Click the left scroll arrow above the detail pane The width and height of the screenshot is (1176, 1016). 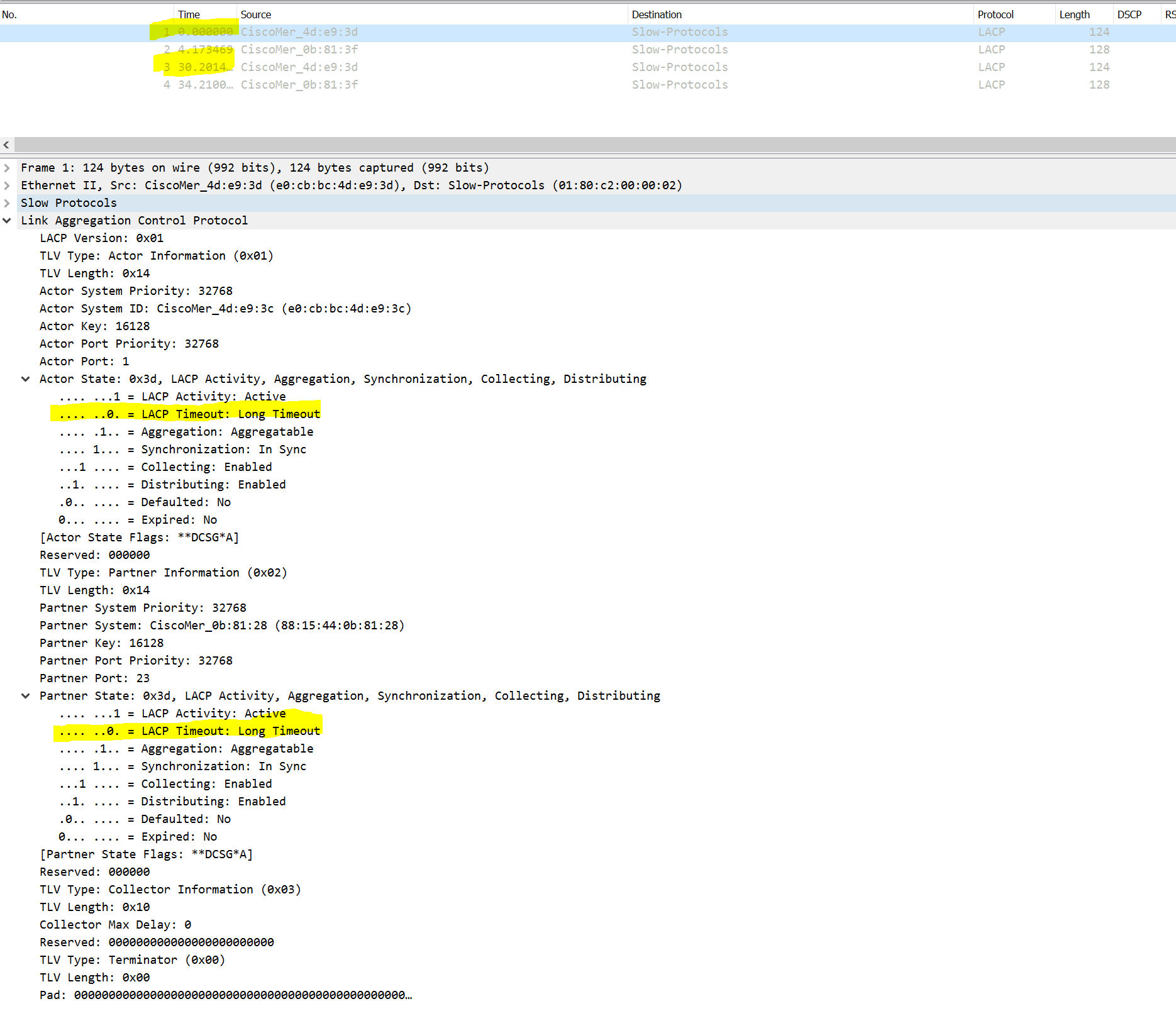pyautogui.click(x=6, y=145)
